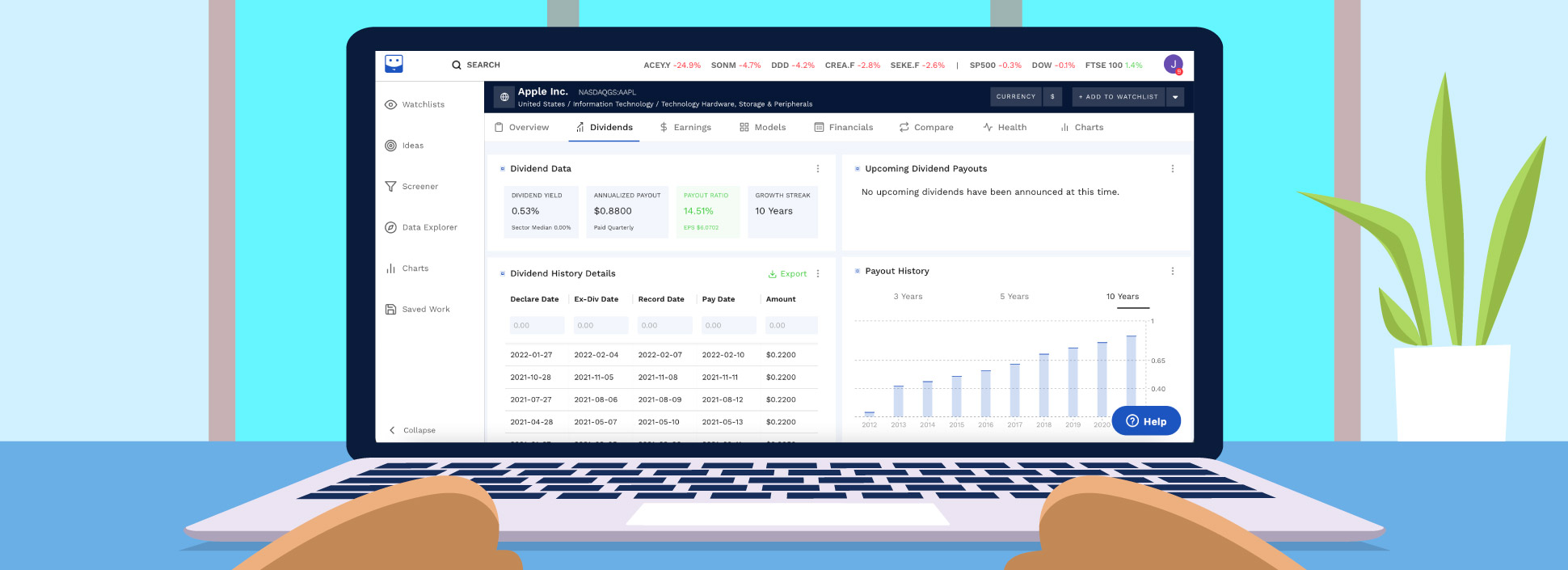Expand the Add to Watchlist dropdown arrow
Screen dimensions: 1568x570
1175,97
